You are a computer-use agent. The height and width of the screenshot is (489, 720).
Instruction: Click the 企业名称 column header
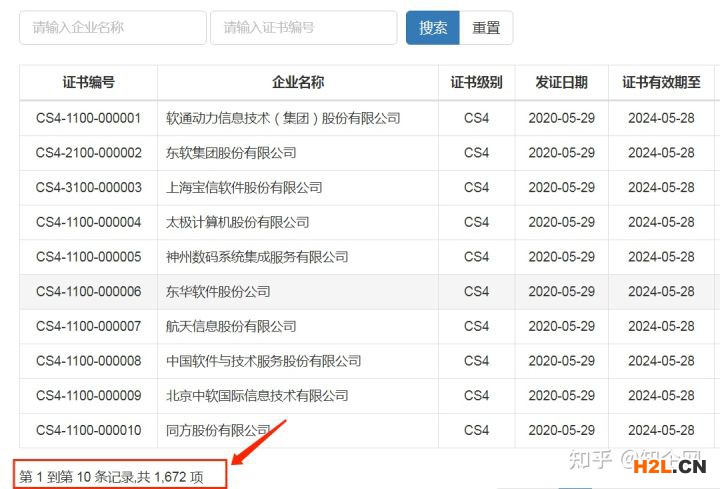[x=297, y=83]
